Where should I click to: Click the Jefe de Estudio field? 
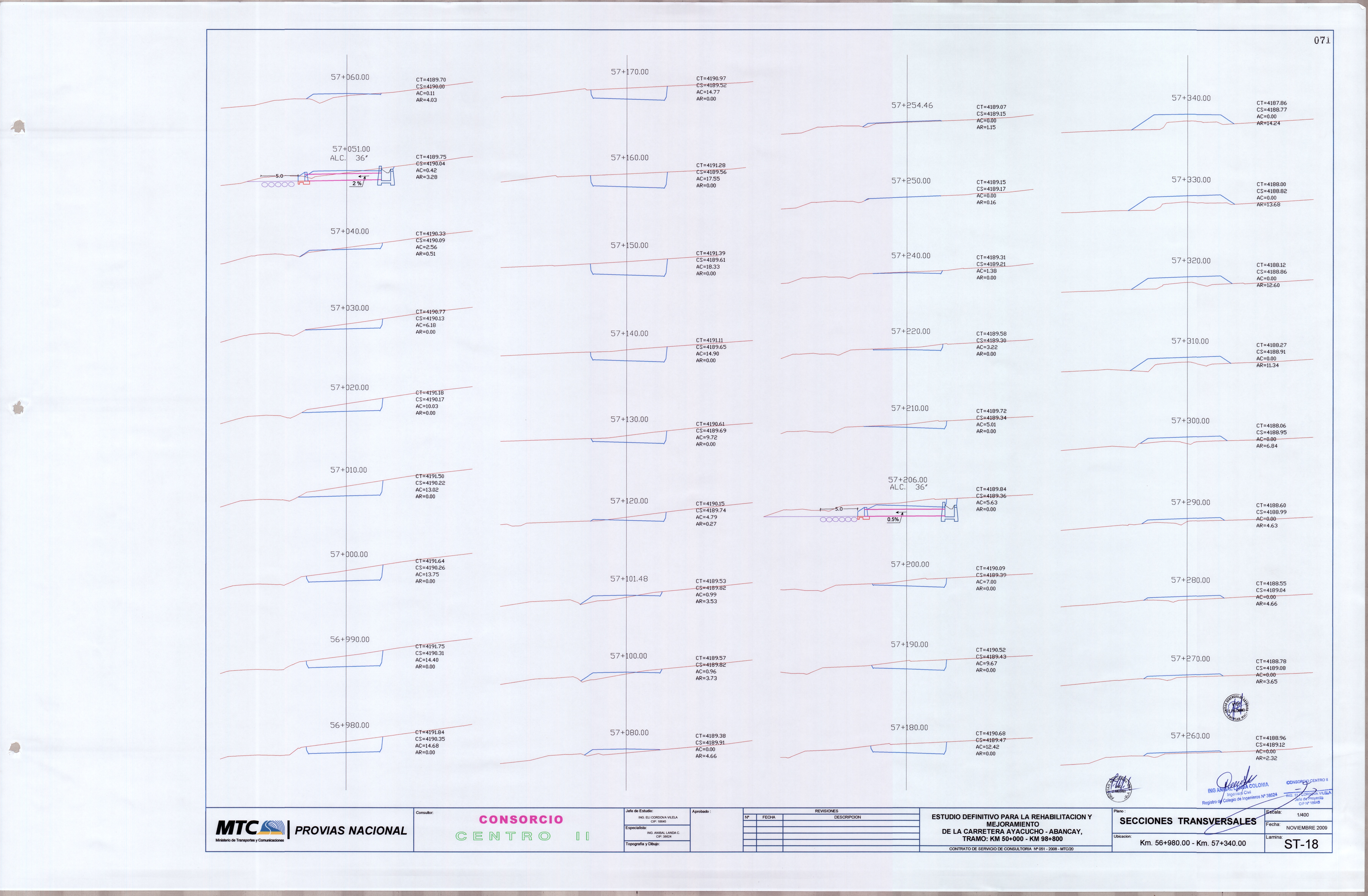tap(657, 817)
